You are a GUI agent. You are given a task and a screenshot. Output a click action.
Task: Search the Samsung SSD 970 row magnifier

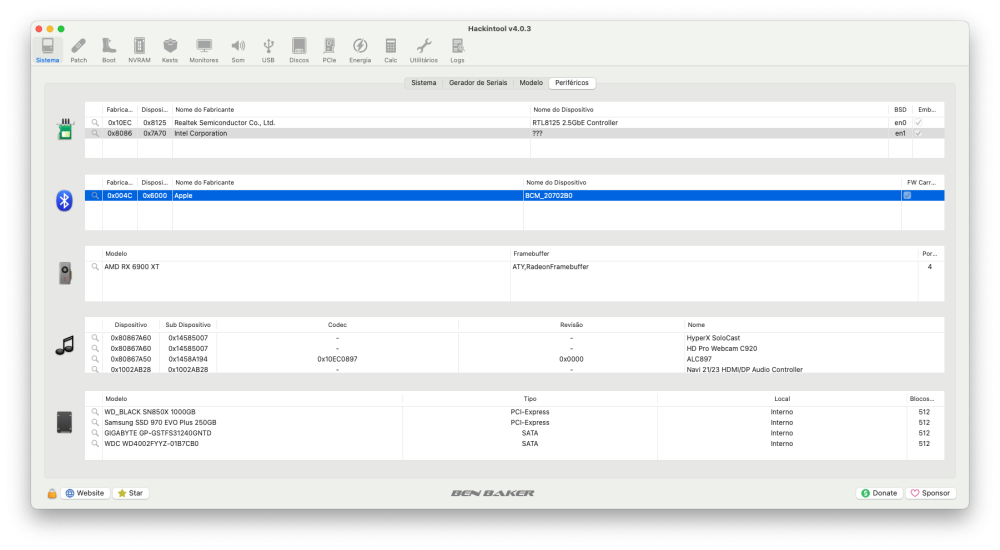[95, 422]
